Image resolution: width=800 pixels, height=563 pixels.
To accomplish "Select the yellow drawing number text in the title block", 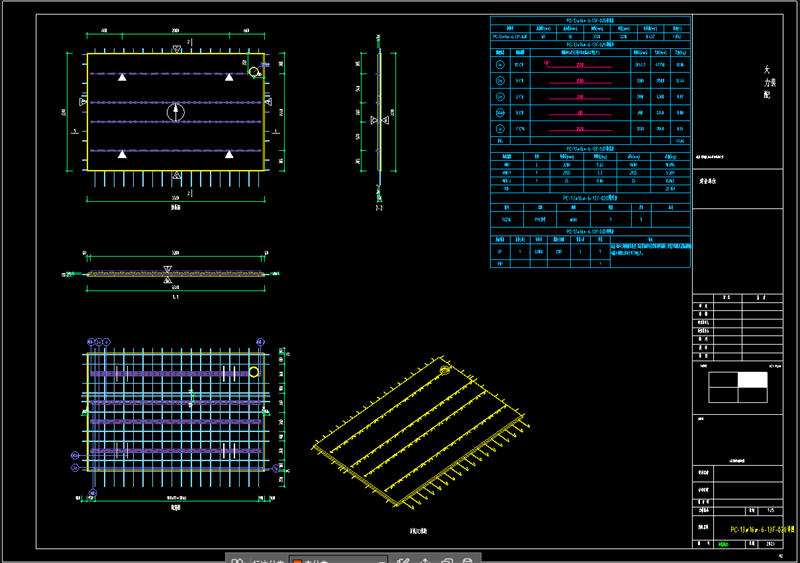I will coord(762,530).
